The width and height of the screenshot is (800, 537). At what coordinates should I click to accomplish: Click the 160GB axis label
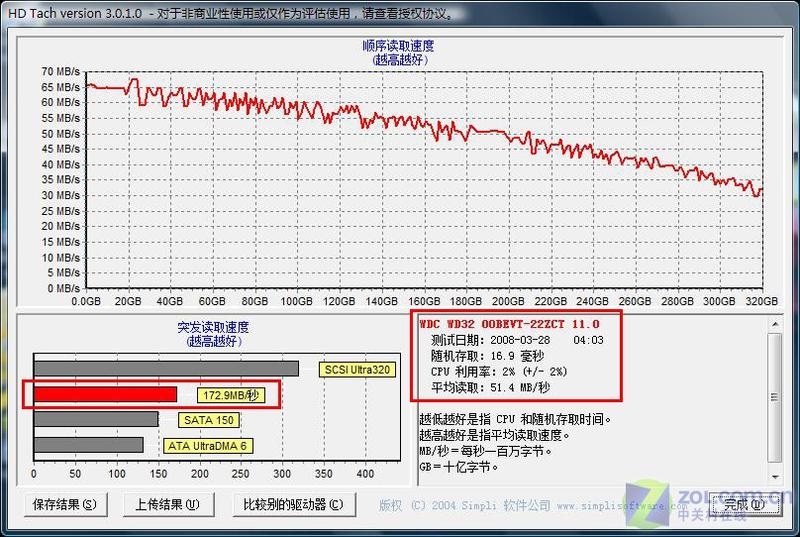(424, 301)
